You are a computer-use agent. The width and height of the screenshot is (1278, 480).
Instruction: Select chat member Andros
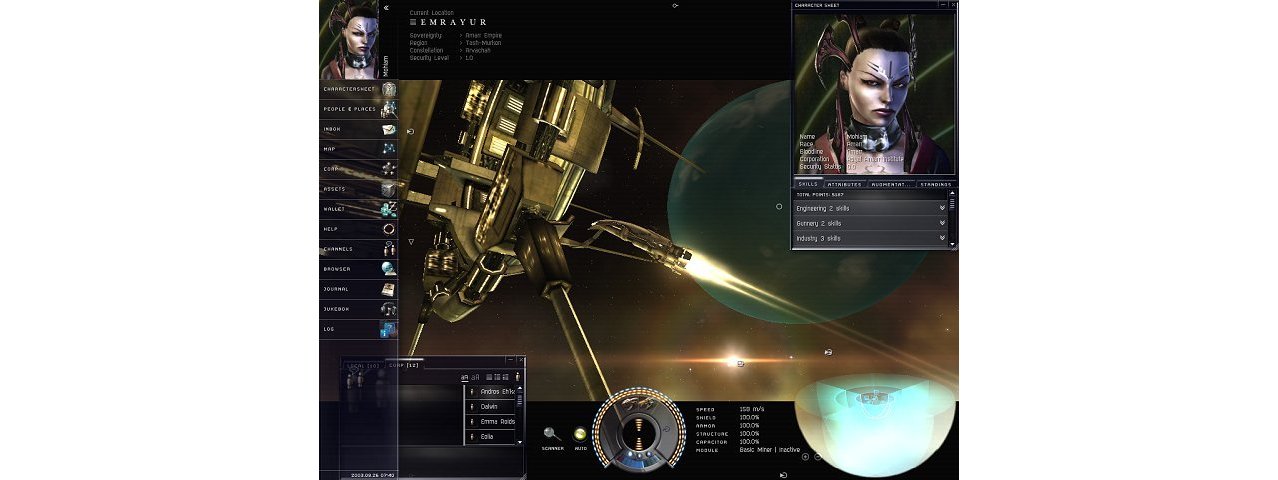491,392
